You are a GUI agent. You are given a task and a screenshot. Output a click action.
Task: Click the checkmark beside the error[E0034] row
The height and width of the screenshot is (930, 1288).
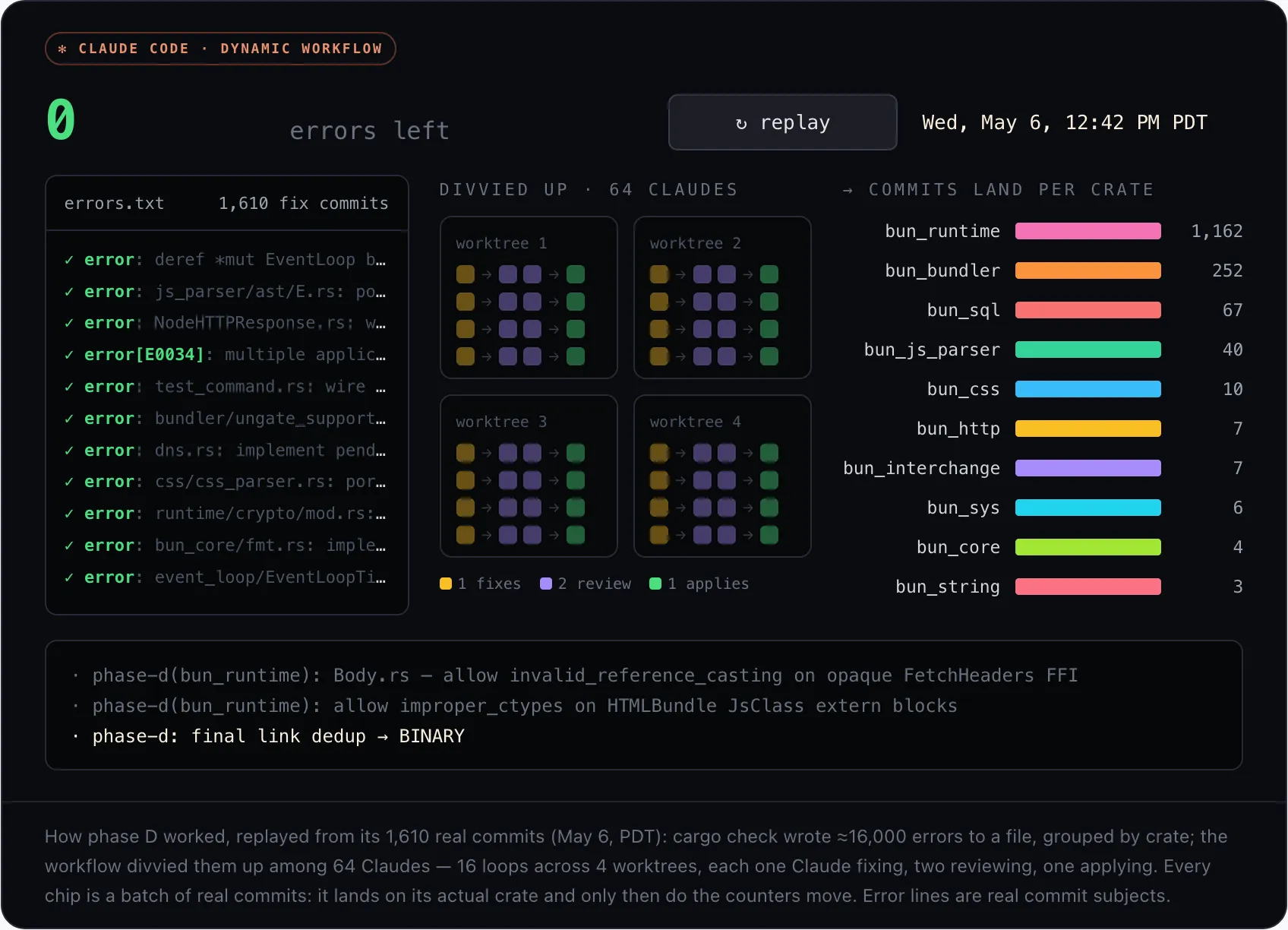(x=69, y=355)
